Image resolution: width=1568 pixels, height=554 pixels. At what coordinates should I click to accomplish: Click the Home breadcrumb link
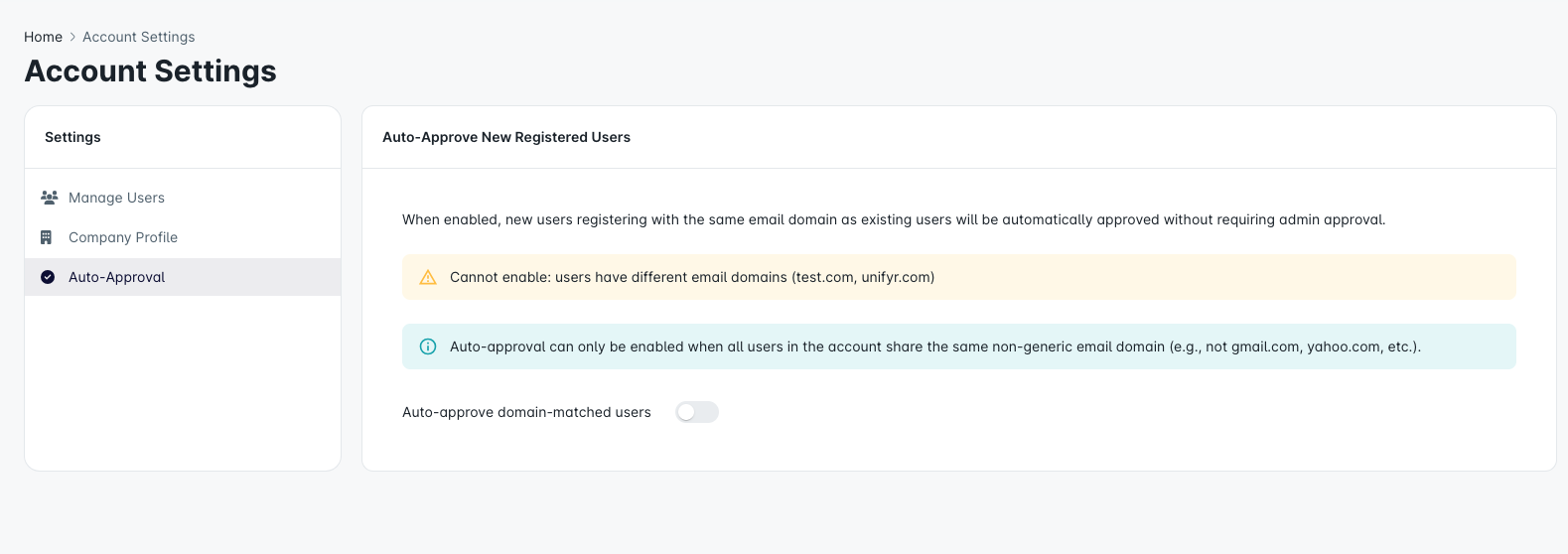click(43, 37)
